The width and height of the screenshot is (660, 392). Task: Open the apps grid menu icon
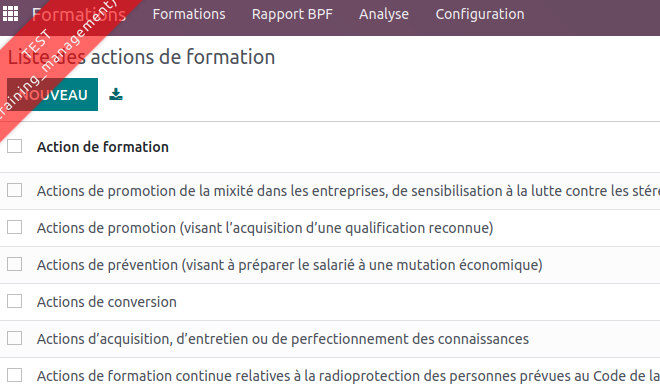pyautogui.click(x=11, y=14)
